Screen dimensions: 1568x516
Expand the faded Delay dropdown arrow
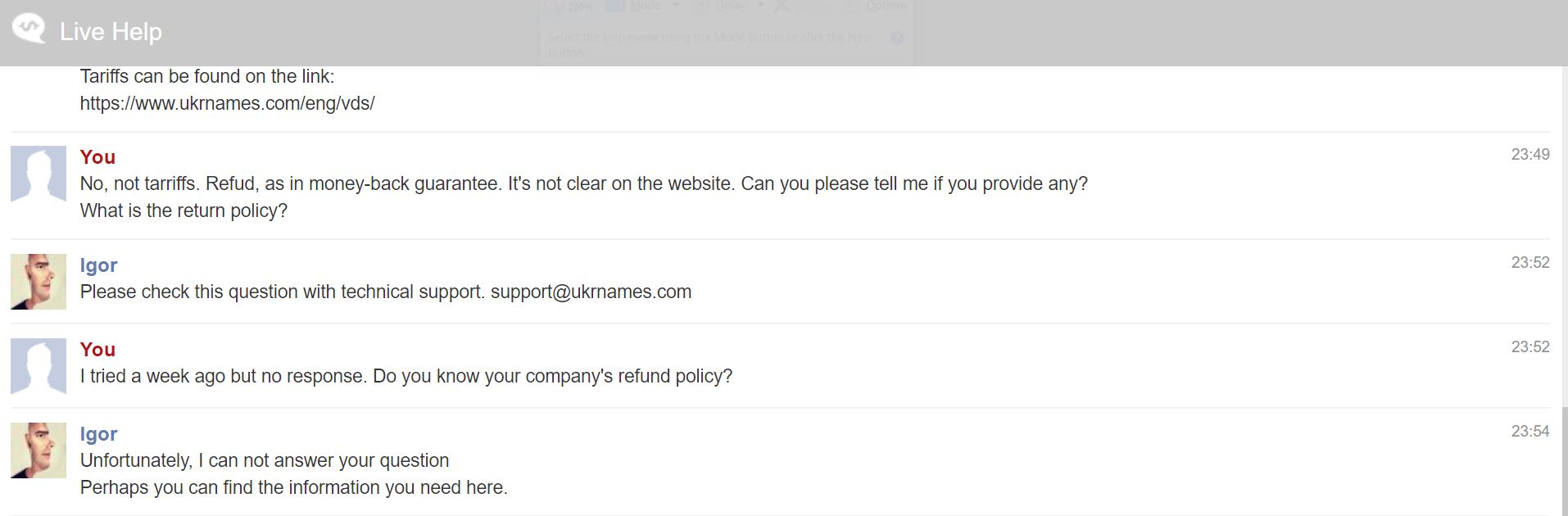pos(759,6)
